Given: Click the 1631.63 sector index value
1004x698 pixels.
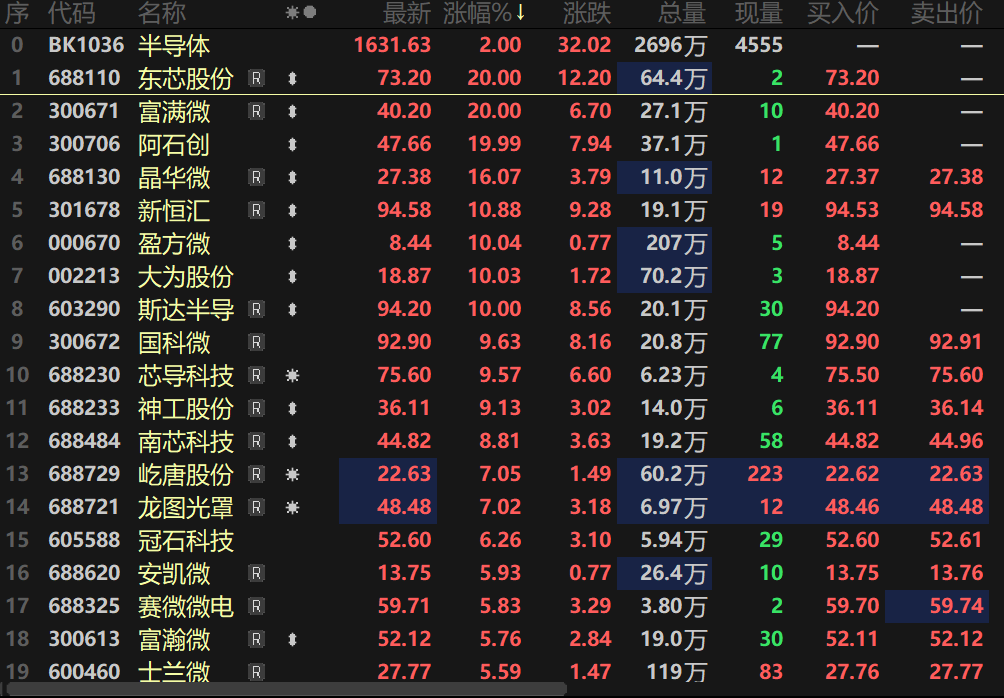Looking at the screenshot, I should (x=393, y=45).
